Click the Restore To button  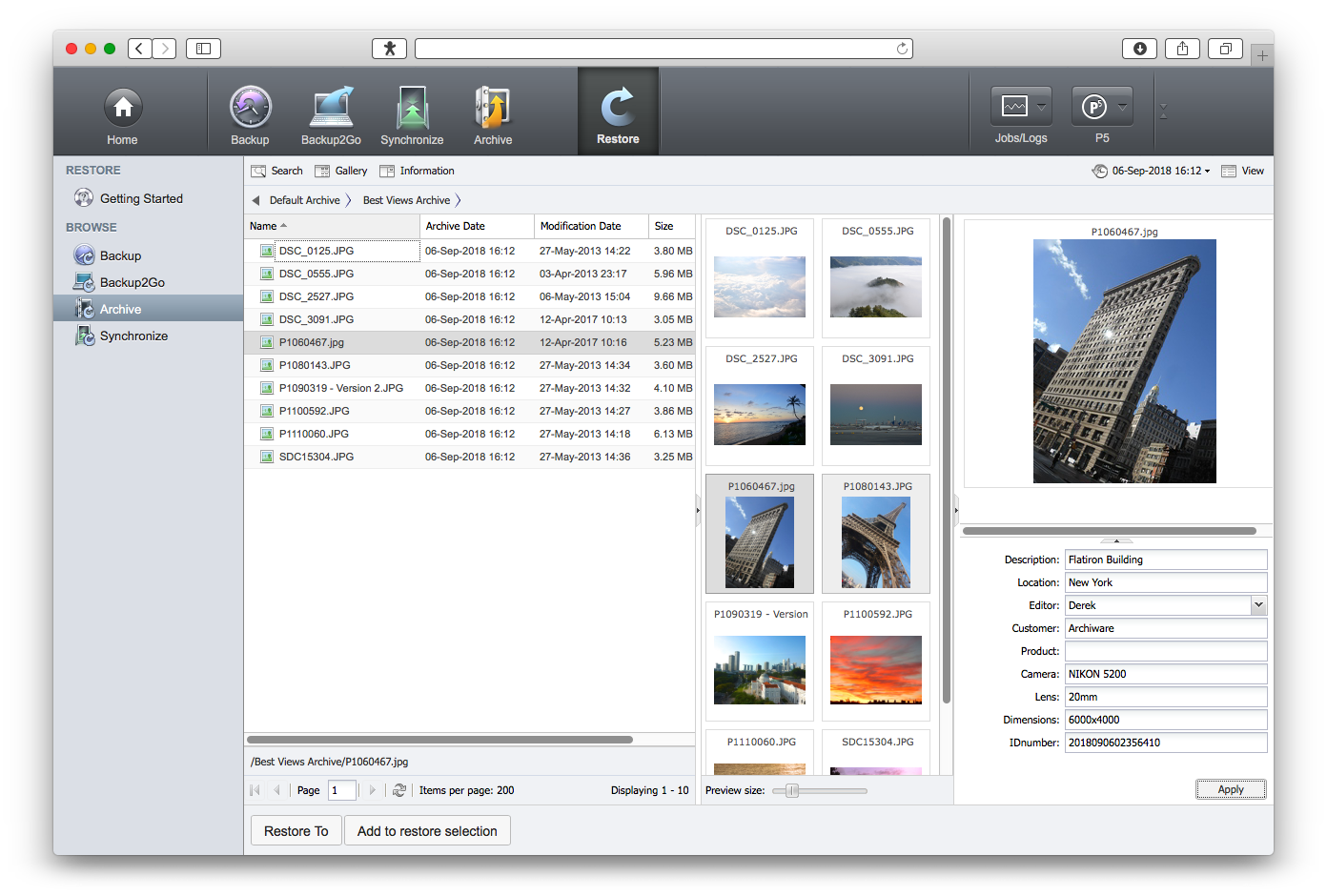tap(296, 831)
